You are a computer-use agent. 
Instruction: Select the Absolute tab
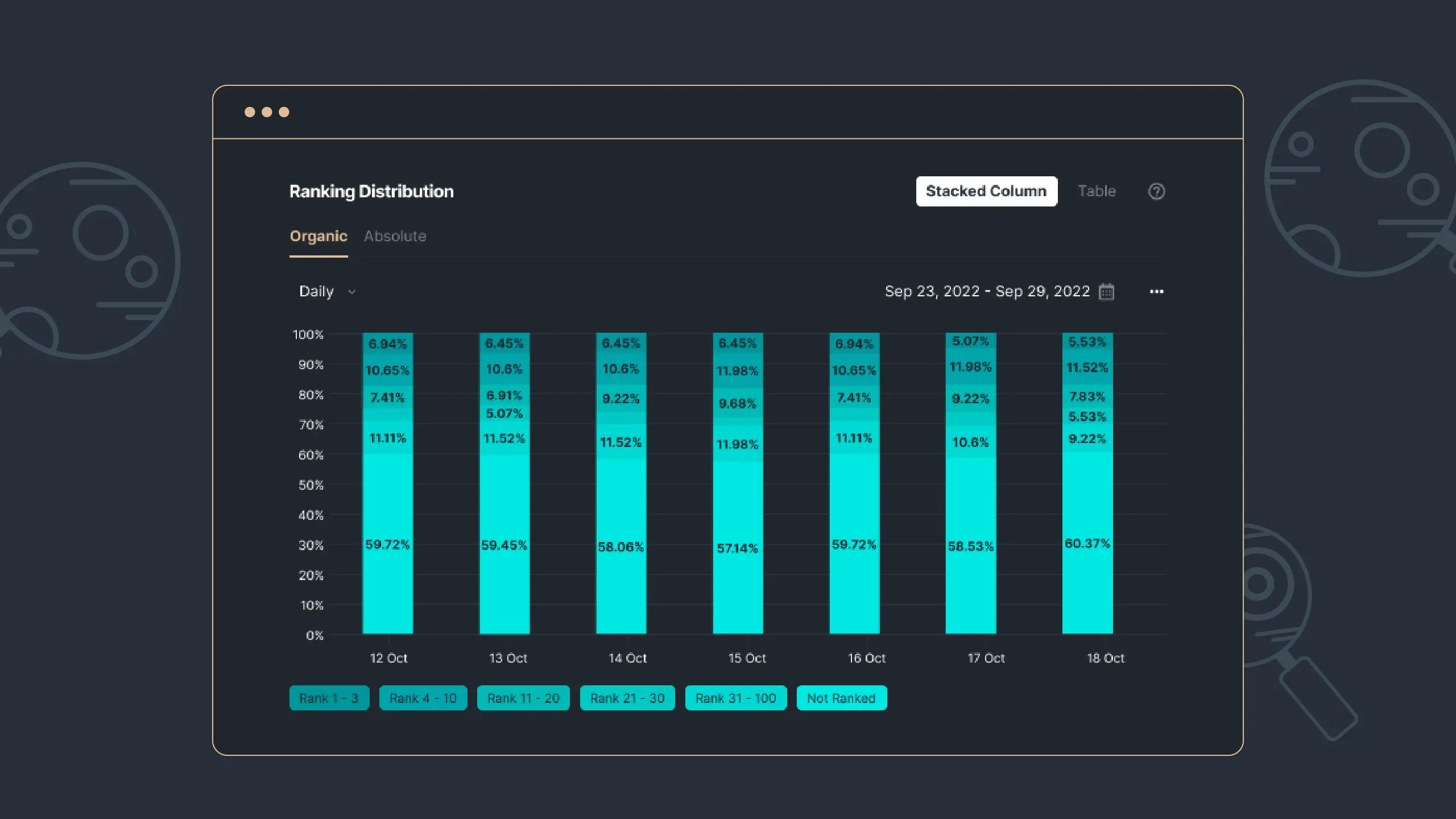click(395, 236)
